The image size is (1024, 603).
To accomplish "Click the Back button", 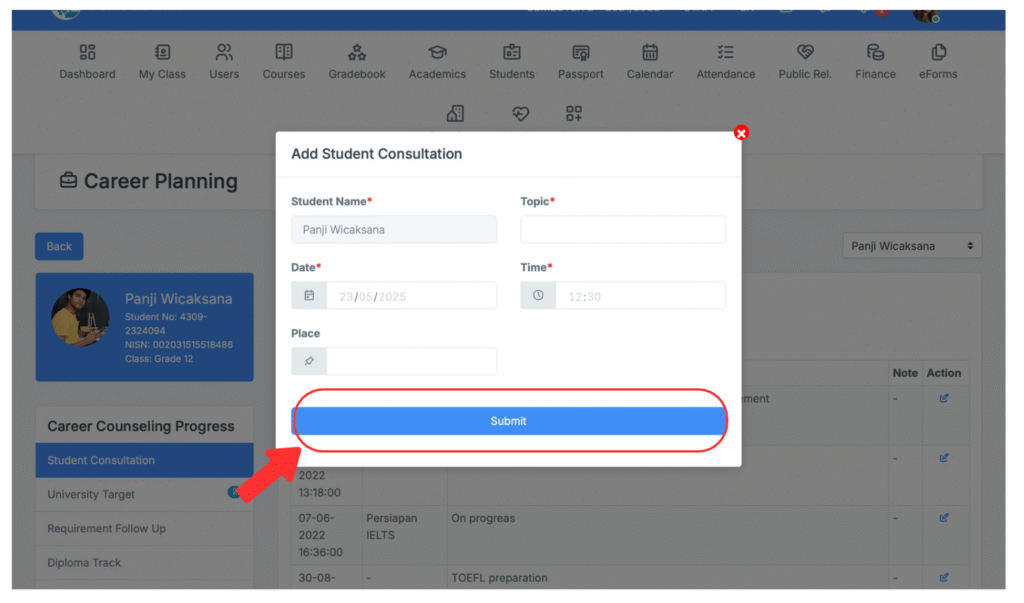I will point(59,247).
